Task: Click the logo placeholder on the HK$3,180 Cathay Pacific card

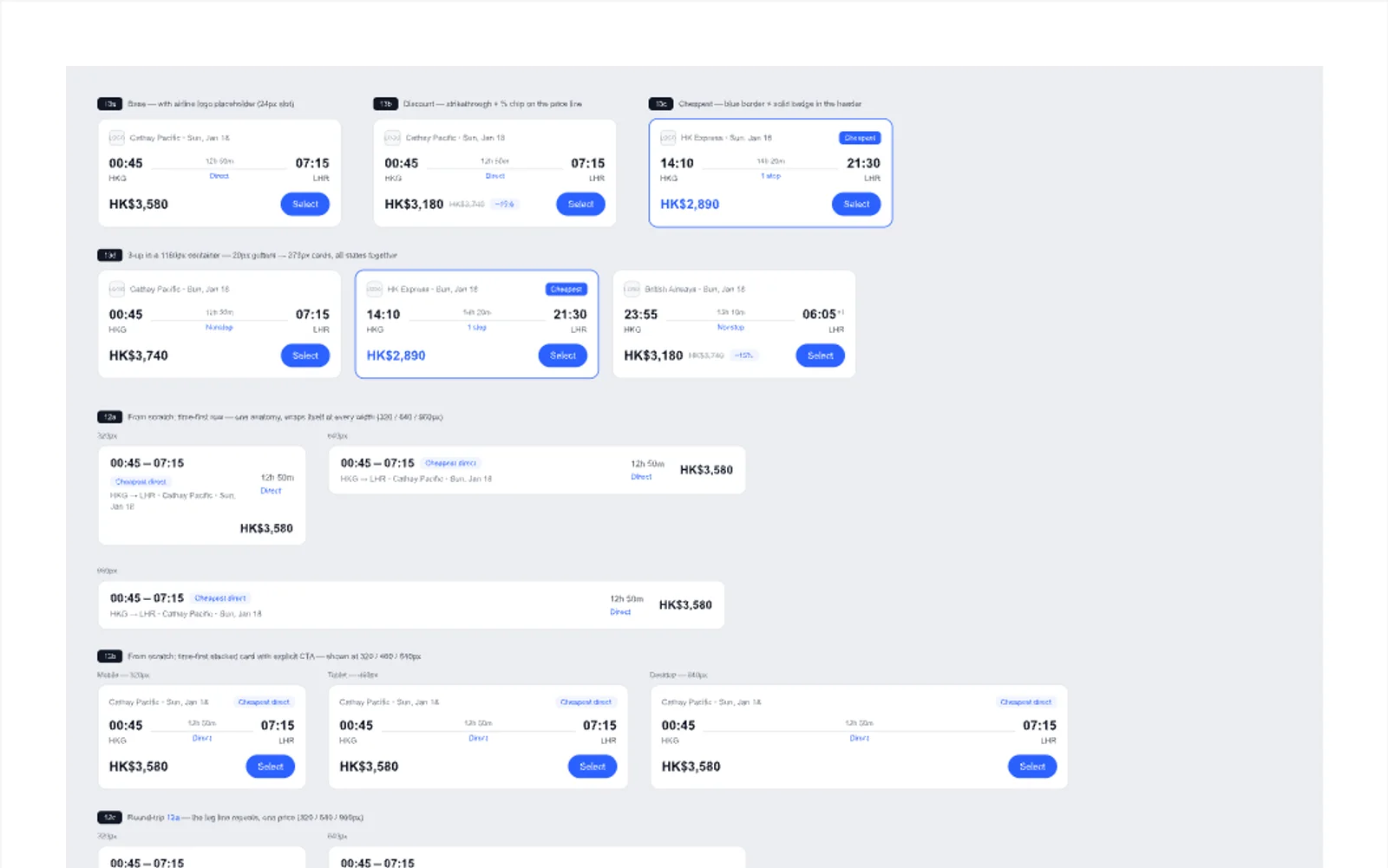Action: (392, 138)
